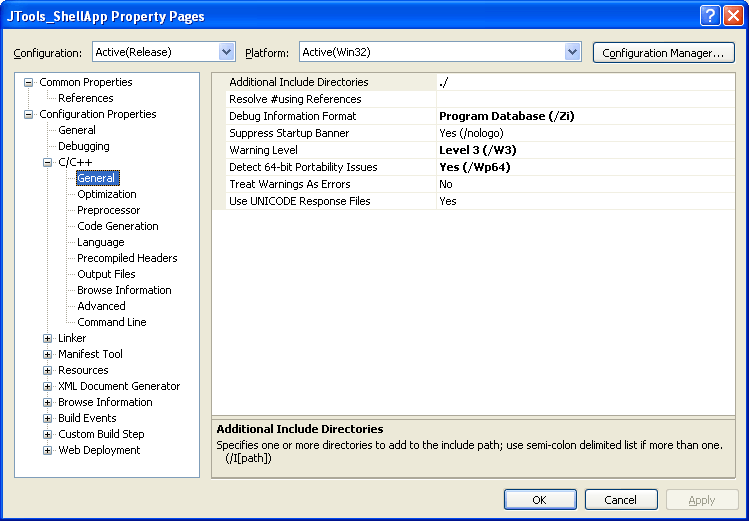
Task: Expand the Web Deployment node
Action: click(47, 450)
